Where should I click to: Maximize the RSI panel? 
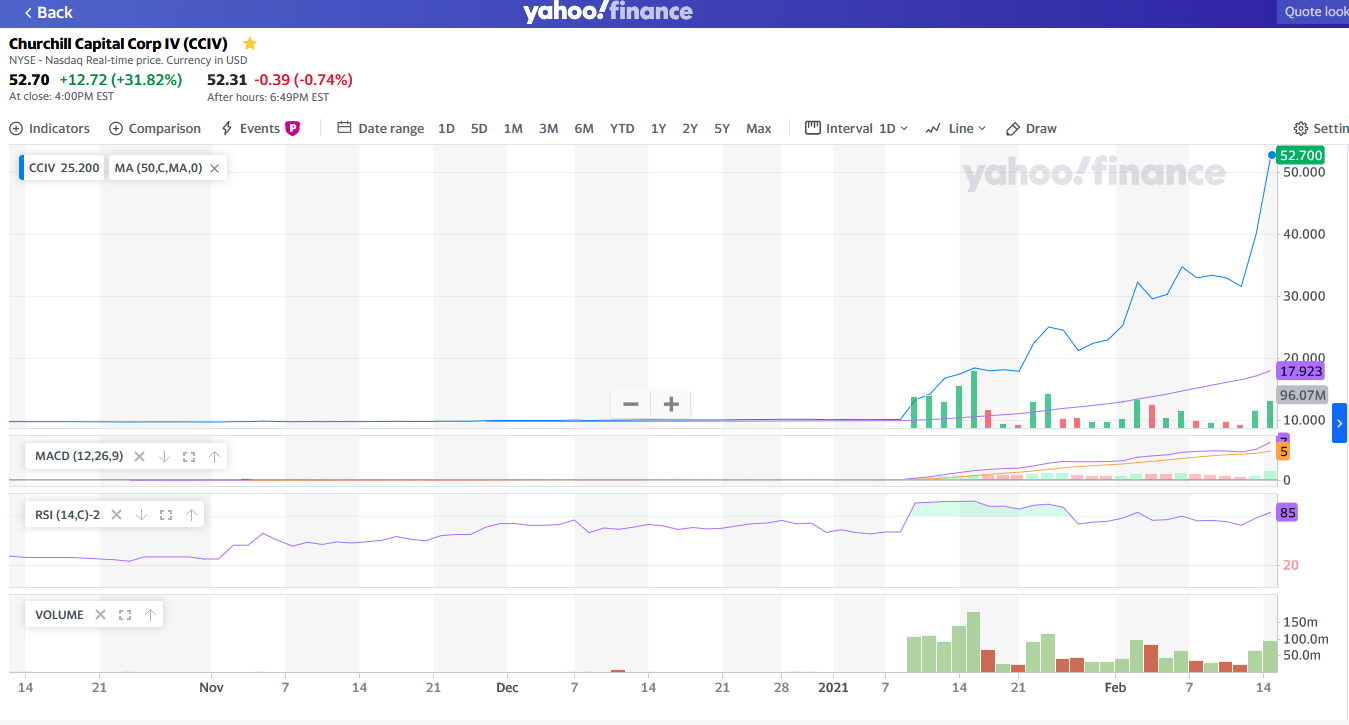pyautogui.click(x=166, y=515)
